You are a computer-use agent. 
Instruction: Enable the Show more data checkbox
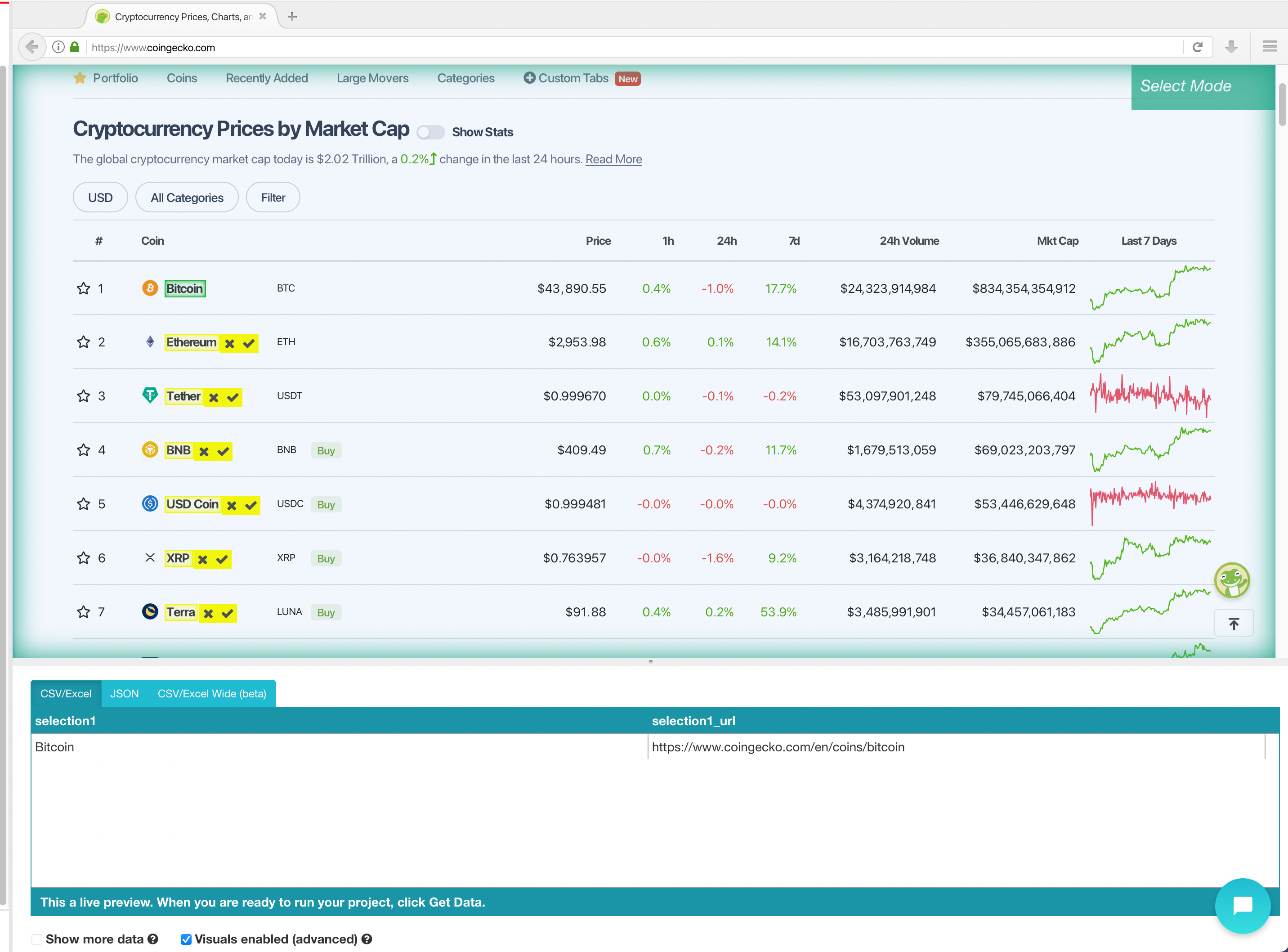click(37, 939)
